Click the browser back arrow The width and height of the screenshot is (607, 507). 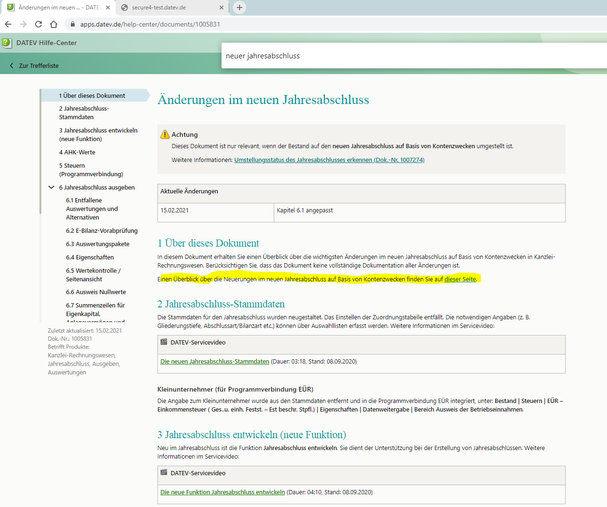point(9,23)
